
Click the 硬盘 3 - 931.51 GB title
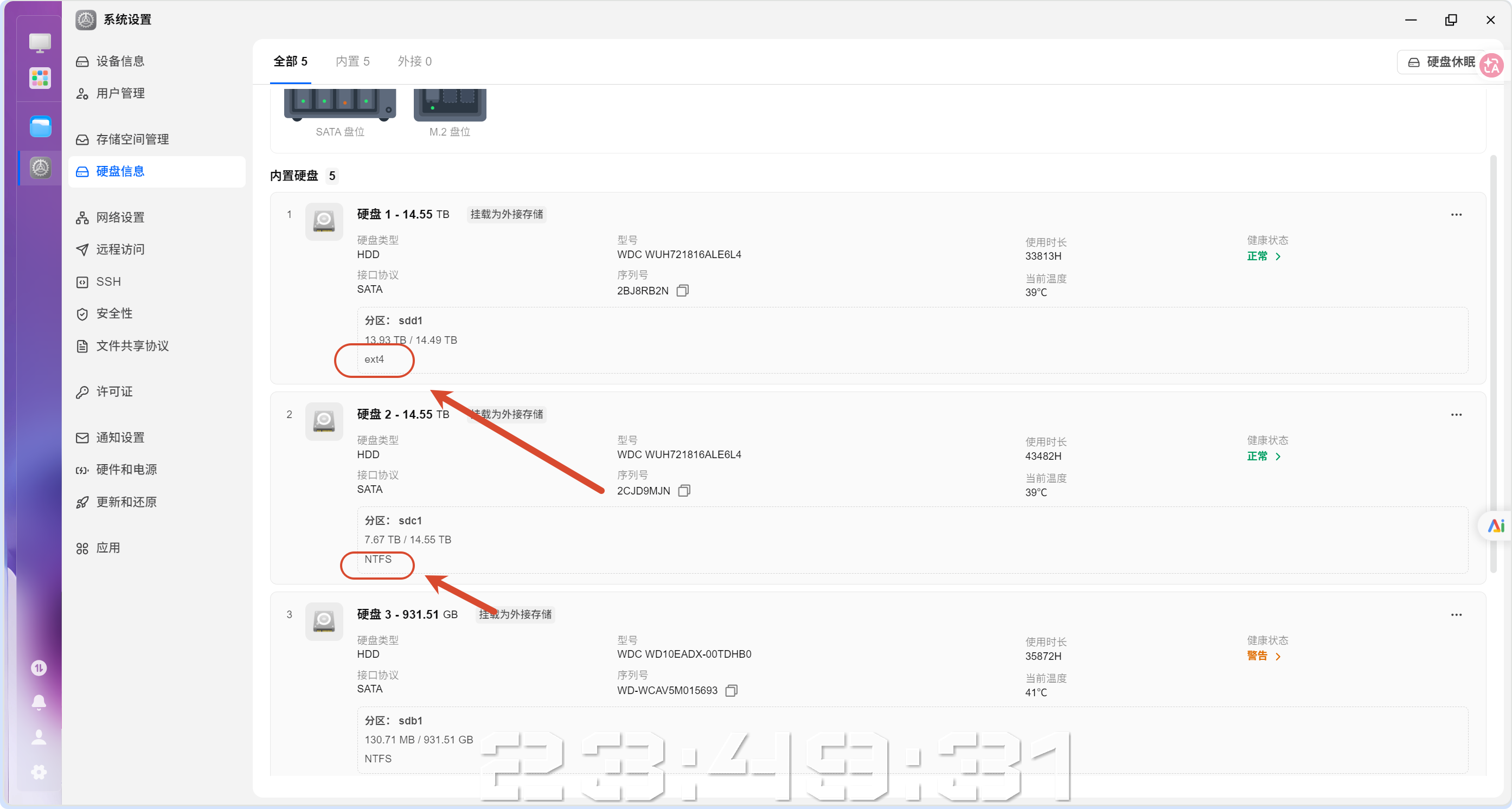pos(407,615)
